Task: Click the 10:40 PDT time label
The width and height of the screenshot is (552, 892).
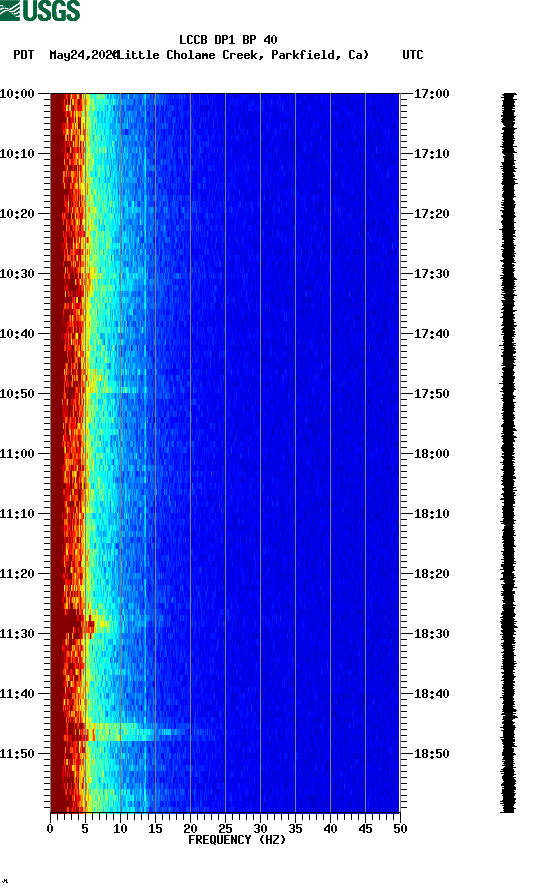Action: coord(17,334)
